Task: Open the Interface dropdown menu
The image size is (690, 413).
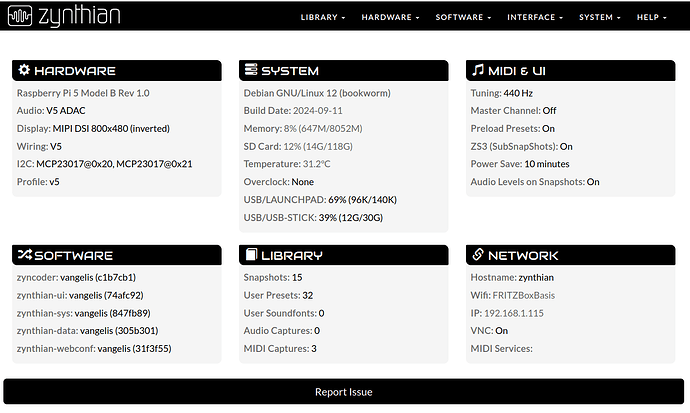Action: coord(535,17)
